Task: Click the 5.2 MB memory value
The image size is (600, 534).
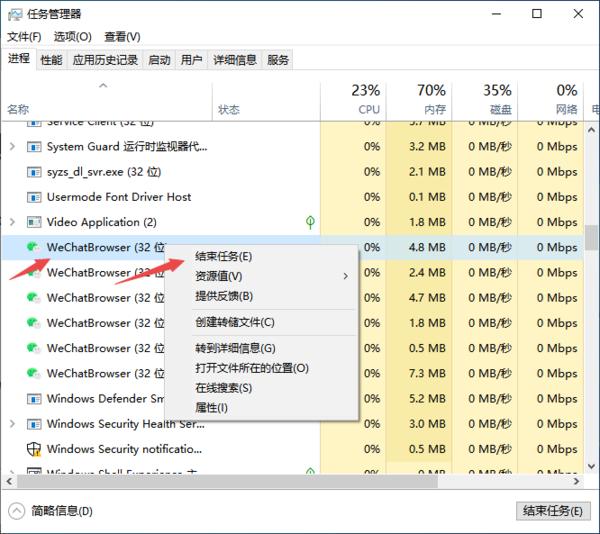Action: [x=427, y=399]
